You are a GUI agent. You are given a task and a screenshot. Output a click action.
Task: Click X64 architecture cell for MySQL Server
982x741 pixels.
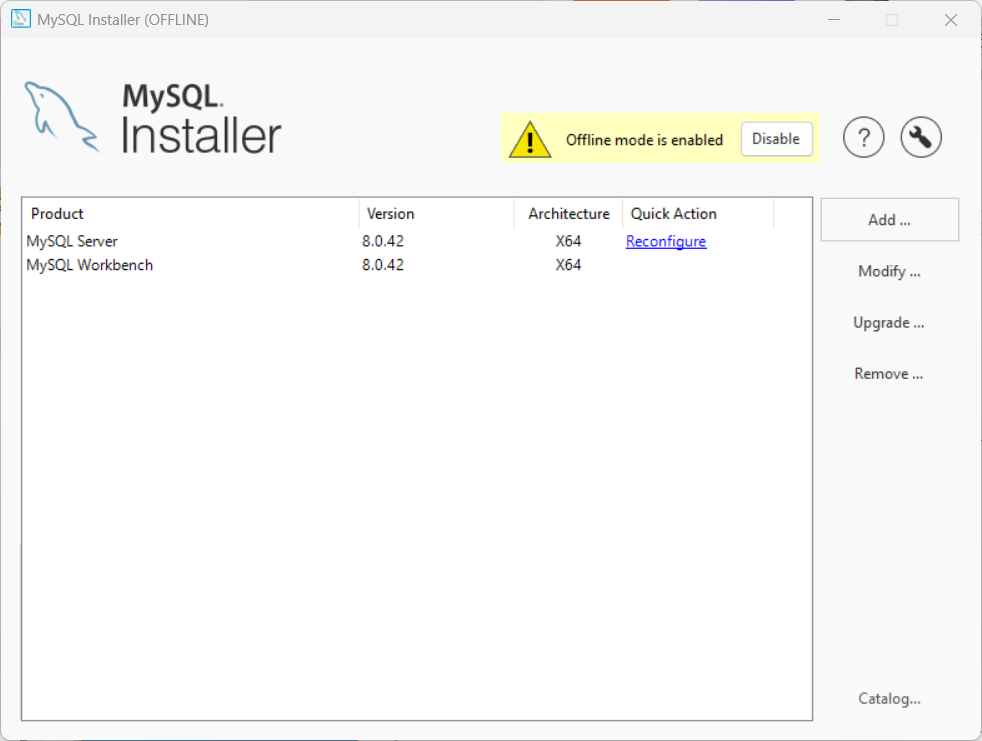[568, 241]
